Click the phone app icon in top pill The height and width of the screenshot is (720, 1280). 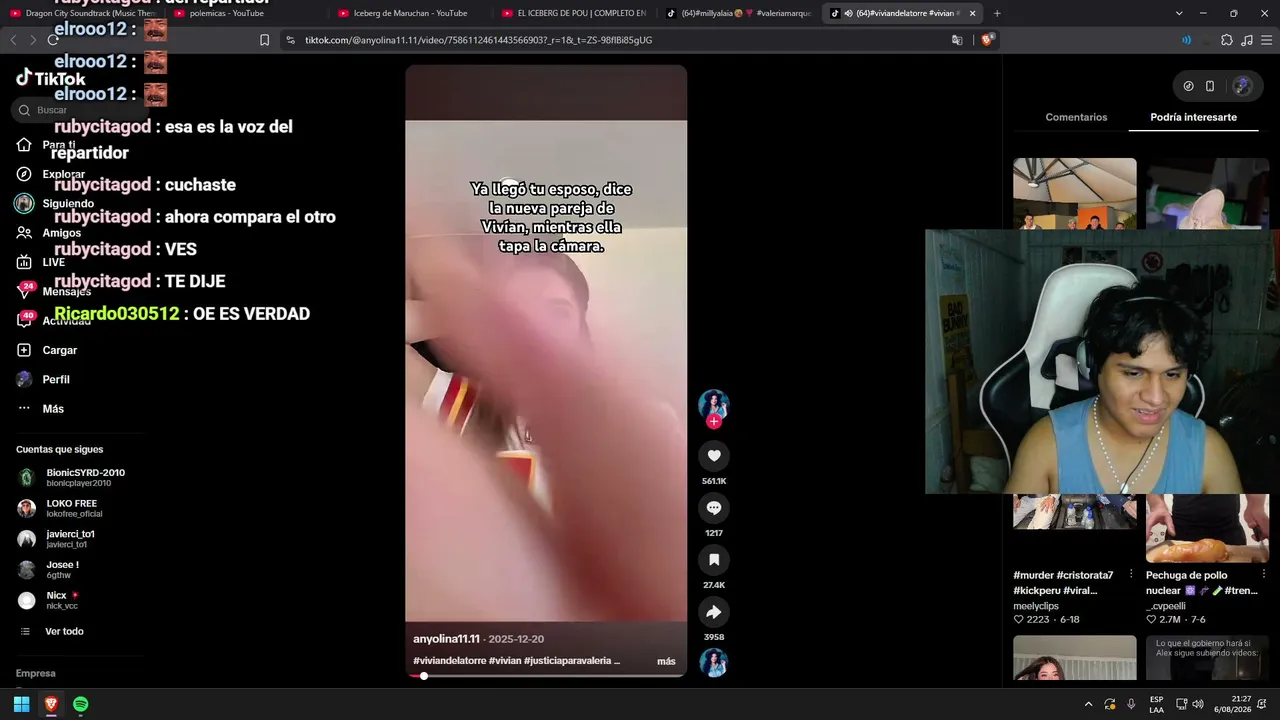(1210, 86)
